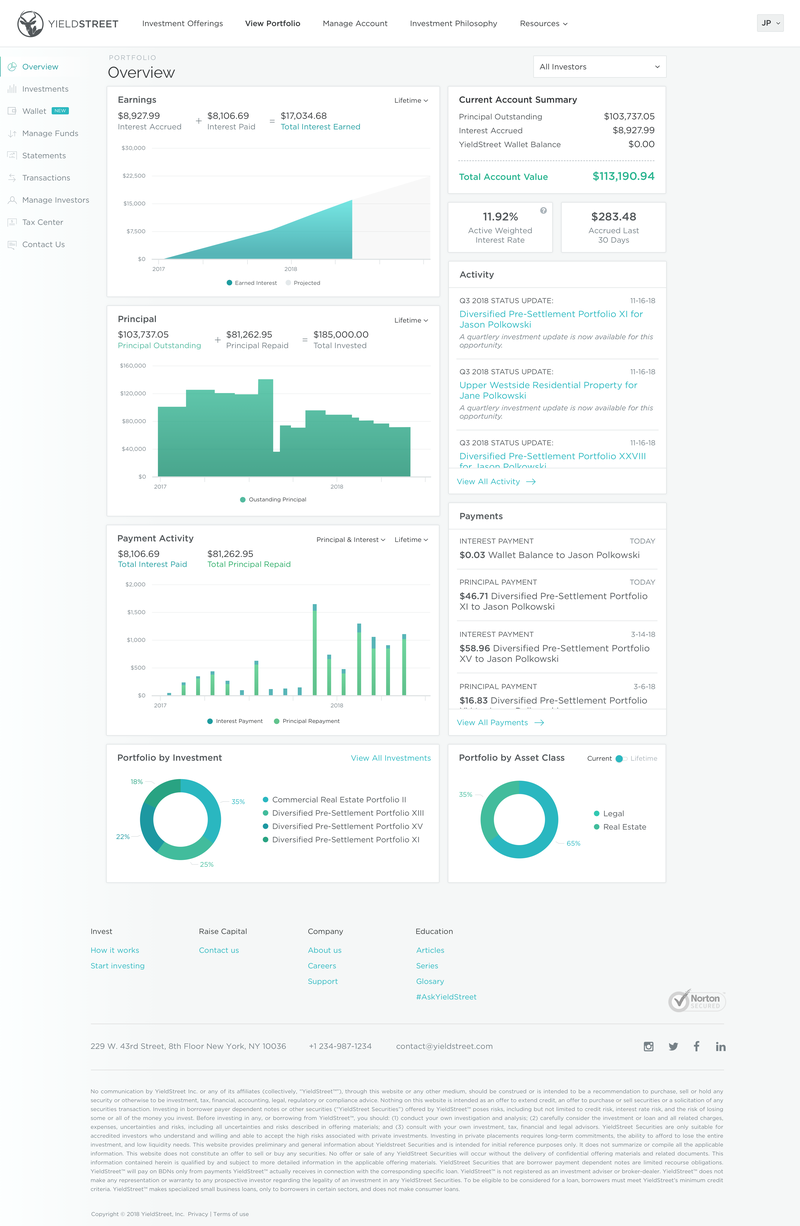Toggle the Projected legend marker
The image size is (800, 1226).
(x=288, y=283)
